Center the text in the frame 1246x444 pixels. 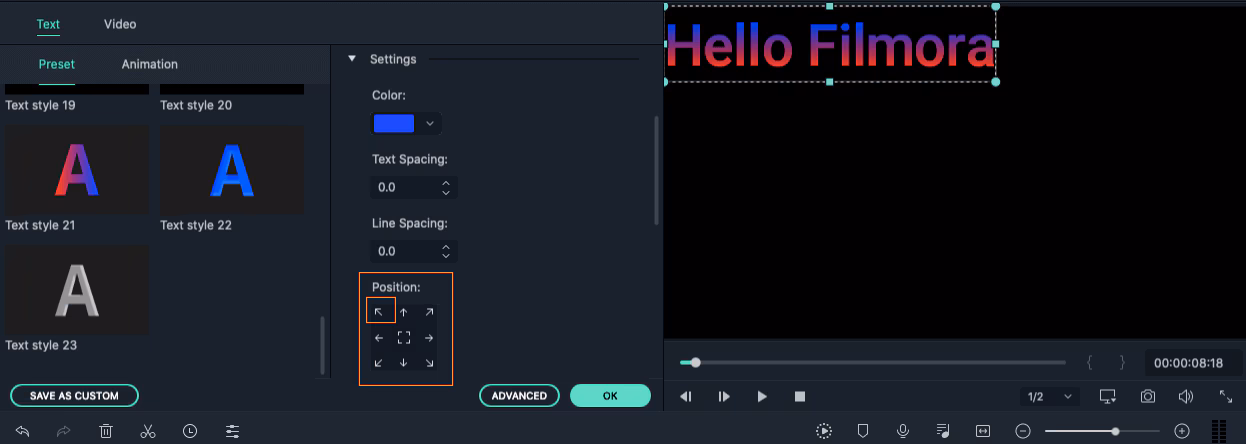pyautogui.click(x=403, y=338)
